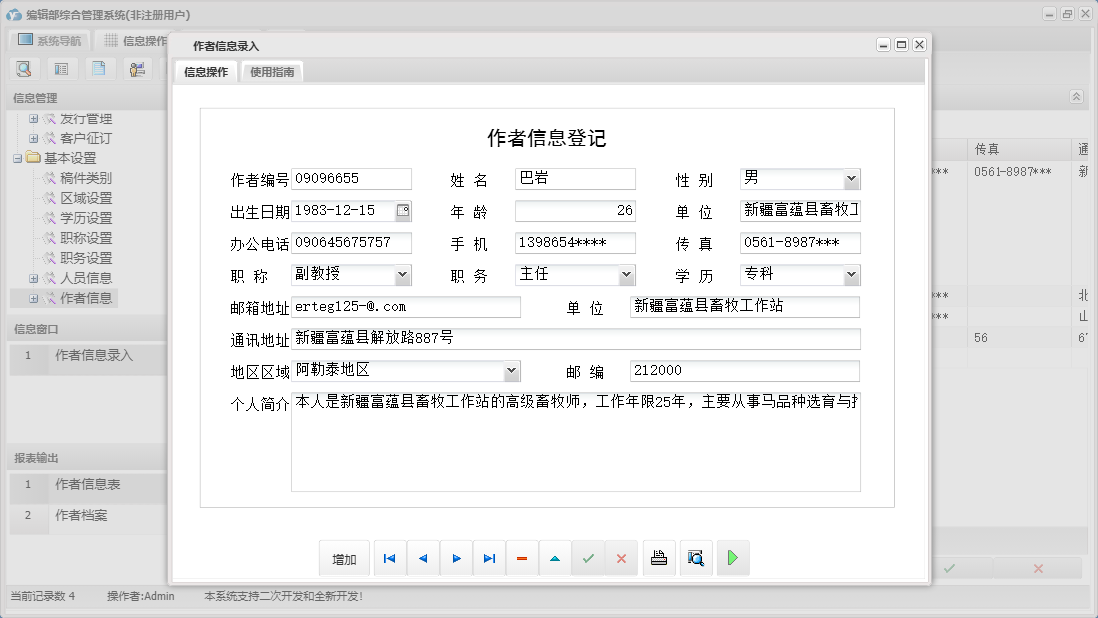Collapse the panel with the top-right chevron
Screen dimensions: 1098x618
click(x=1076, y=97)
